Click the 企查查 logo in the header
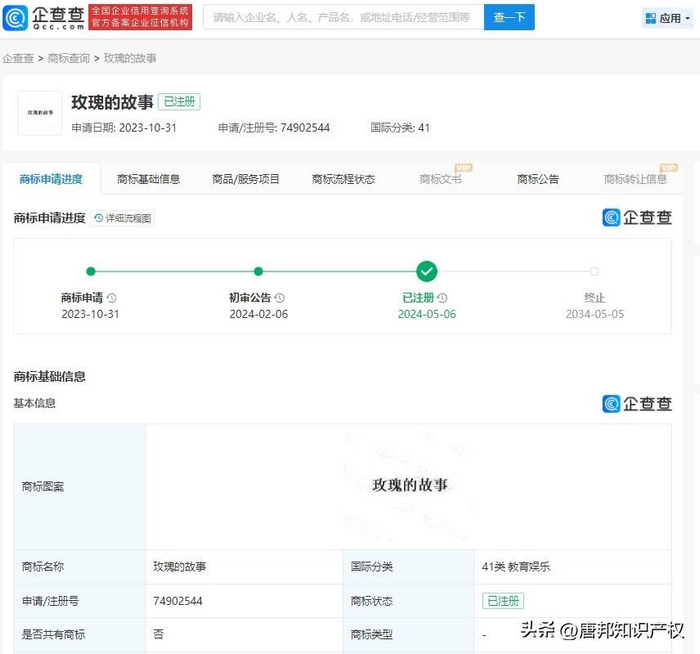The width and height of the screenshot is (700, 654). (x=44, y=17)
